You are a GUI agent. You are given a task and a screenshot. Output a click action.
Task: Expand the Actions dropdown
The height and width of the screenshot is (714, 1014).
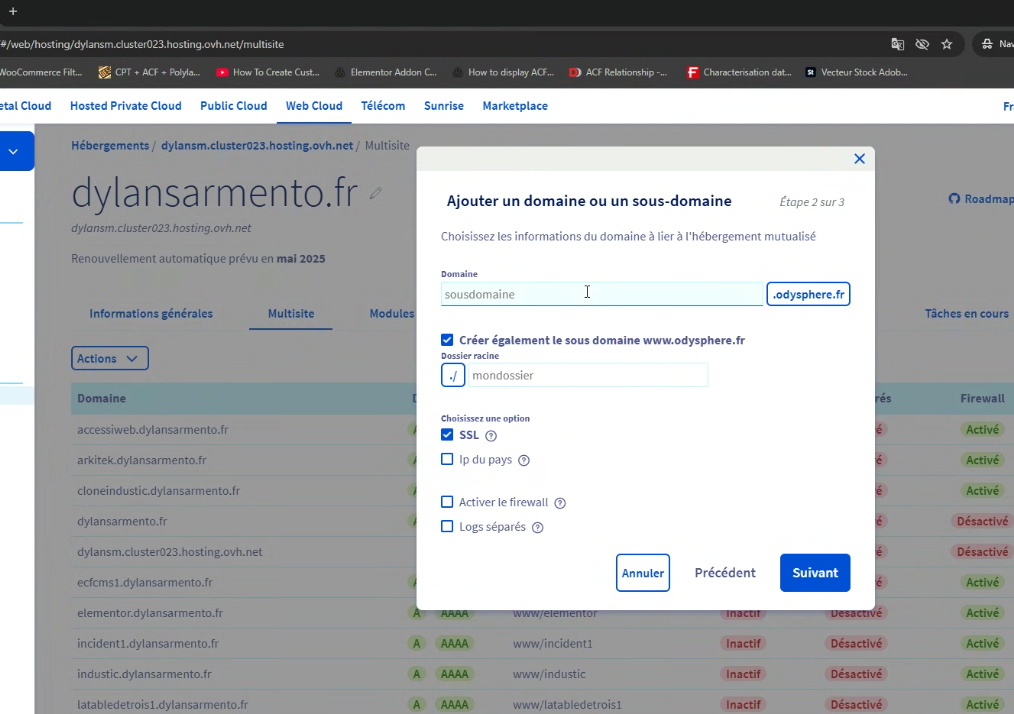110,359
